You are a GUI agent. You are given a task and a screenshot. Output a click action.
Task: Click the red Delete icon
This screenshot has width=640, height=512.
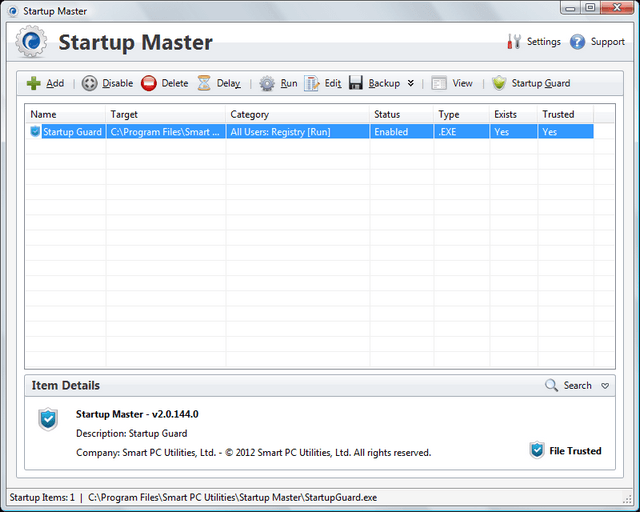coord(149,84)
